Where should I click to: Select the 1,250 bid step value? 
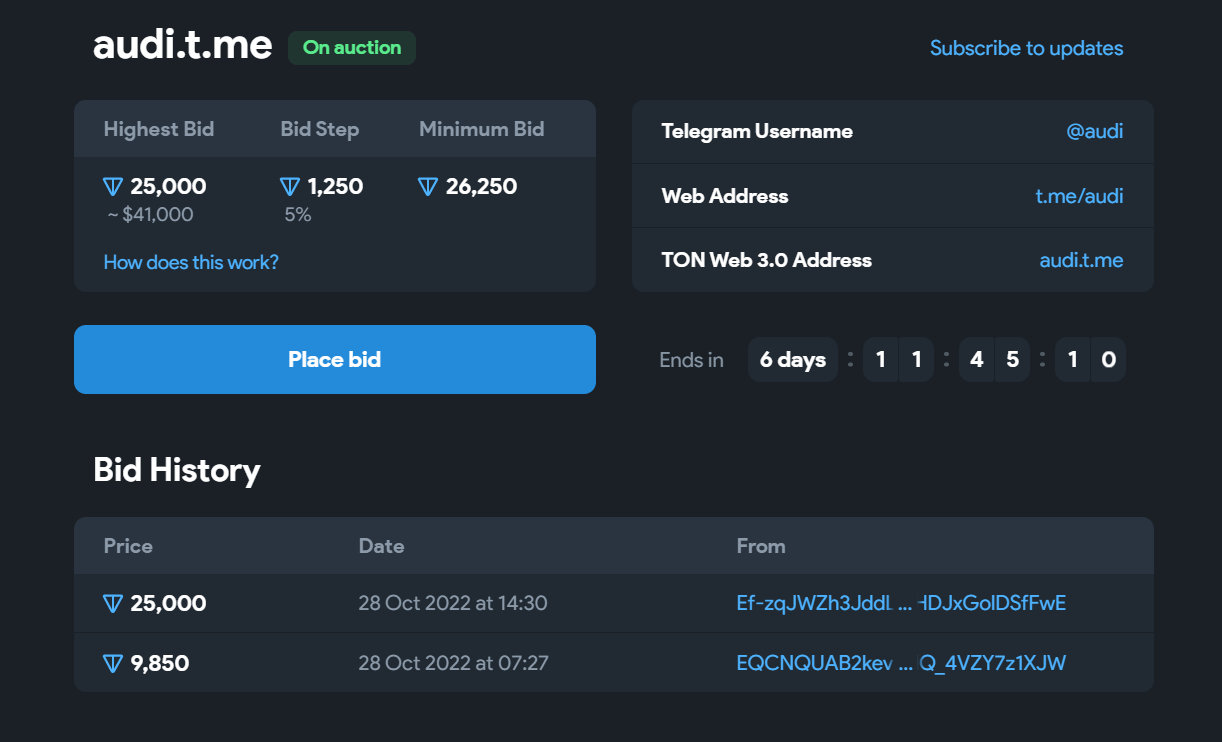click(335, 187)
